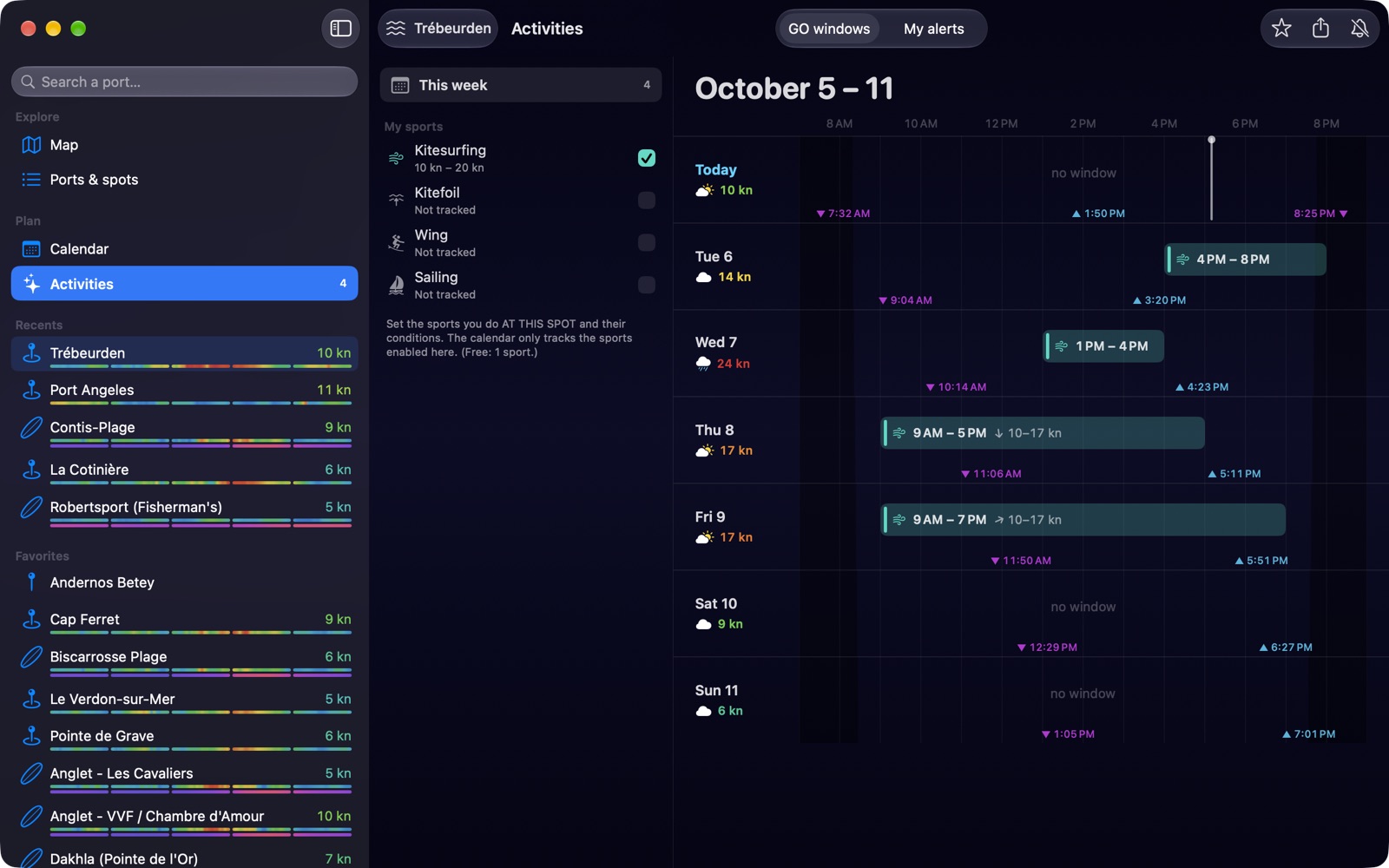1389x868 pixels.
Task: Click the Map icon in Explore
Action: click(31, 145)
